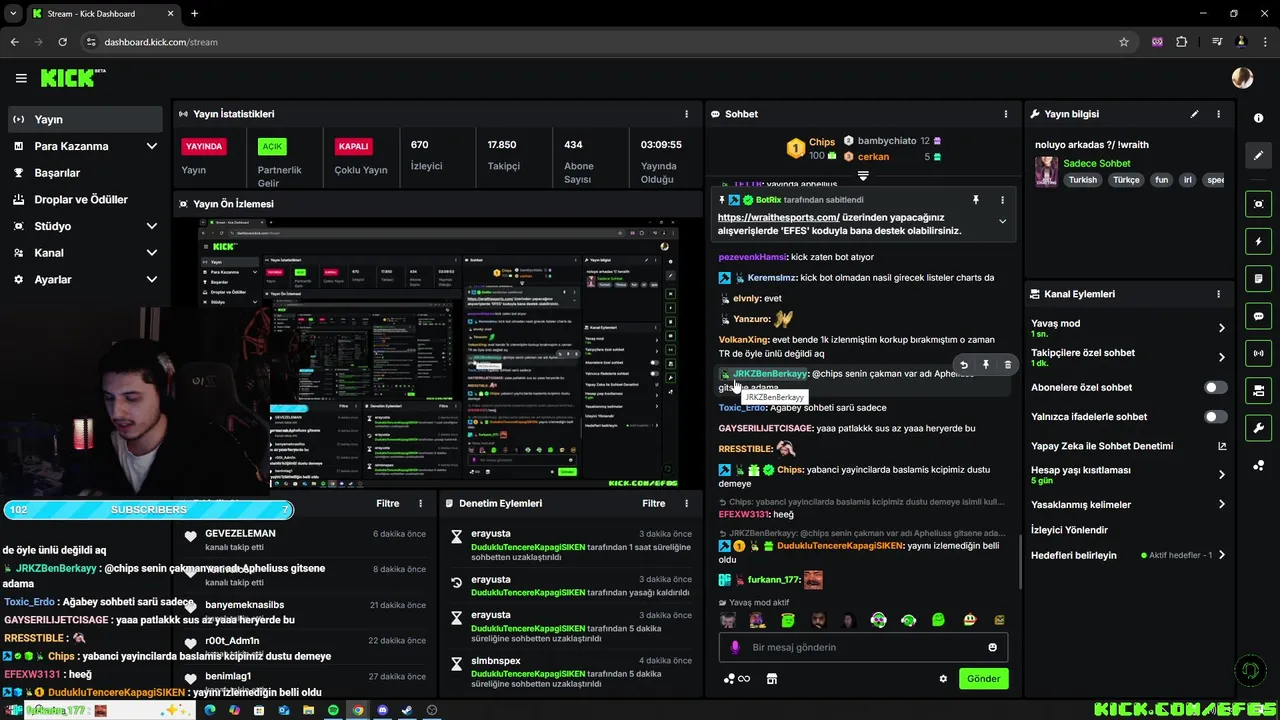The width and height of the screenshot is (1280, 720).
Task: Expand the Ayarlar sidebar section
Action: 151,280
